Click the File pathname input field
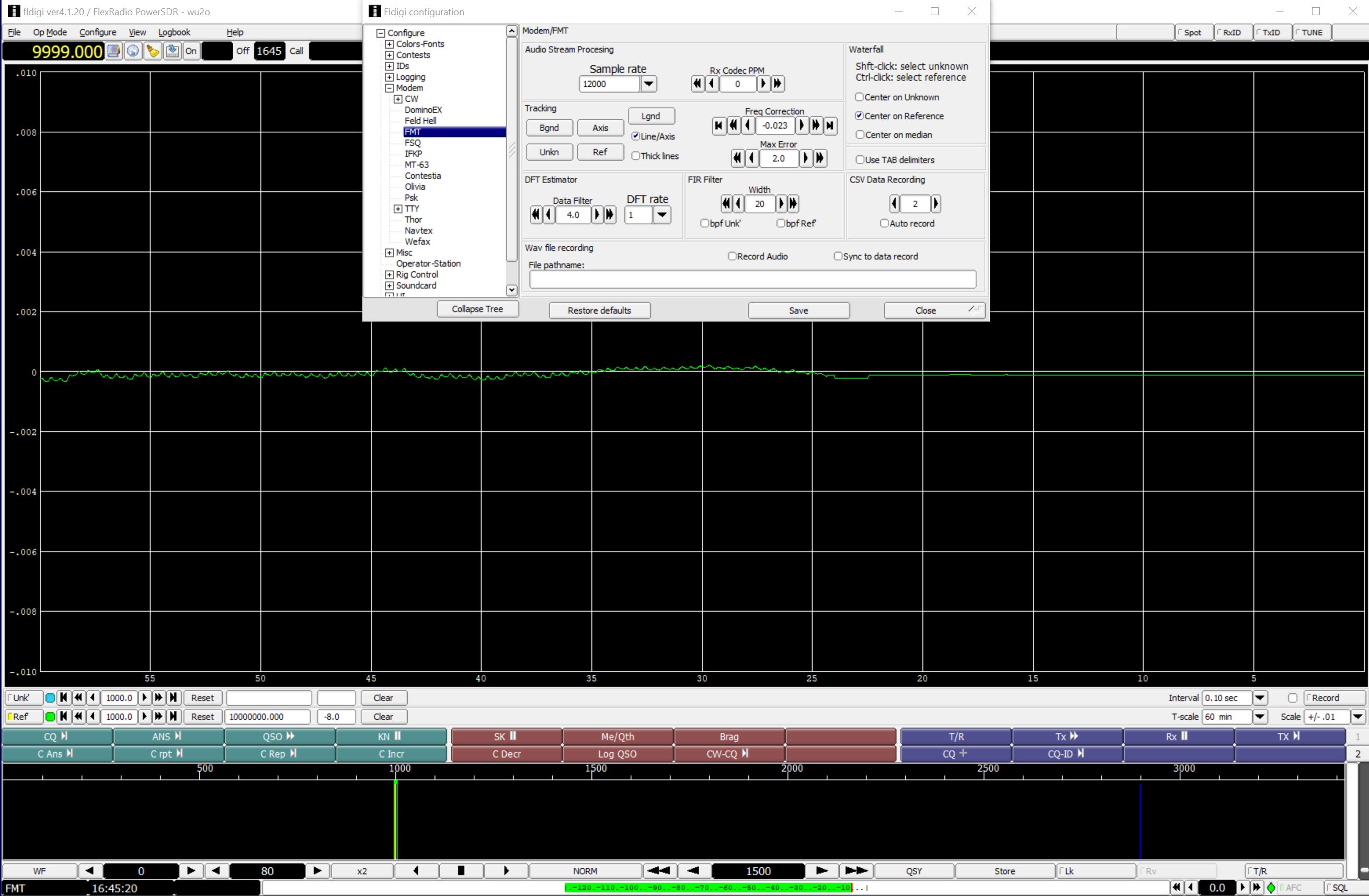 click(752, 280)
